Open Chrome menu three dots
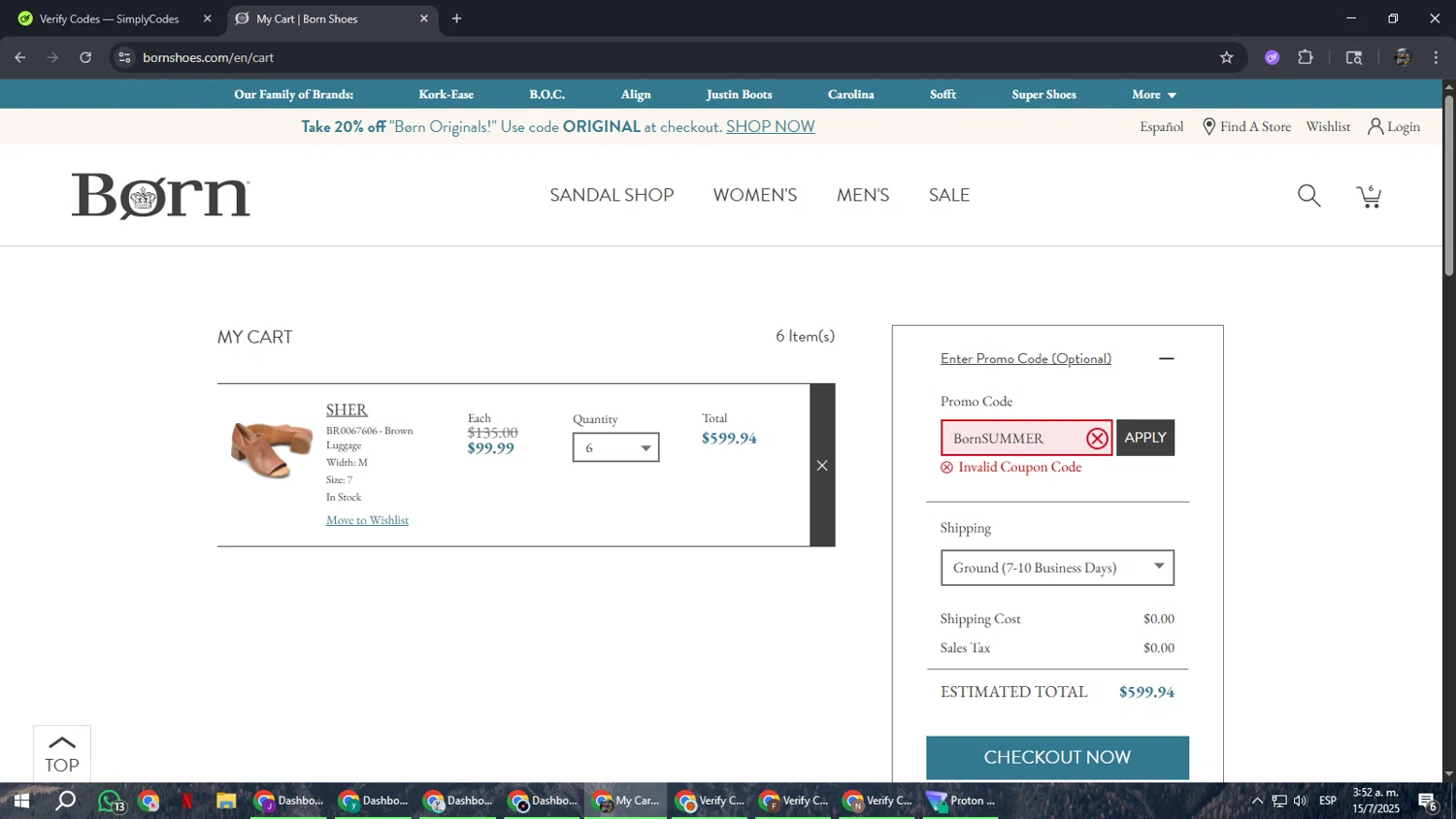 click(x=1436, y=57)
